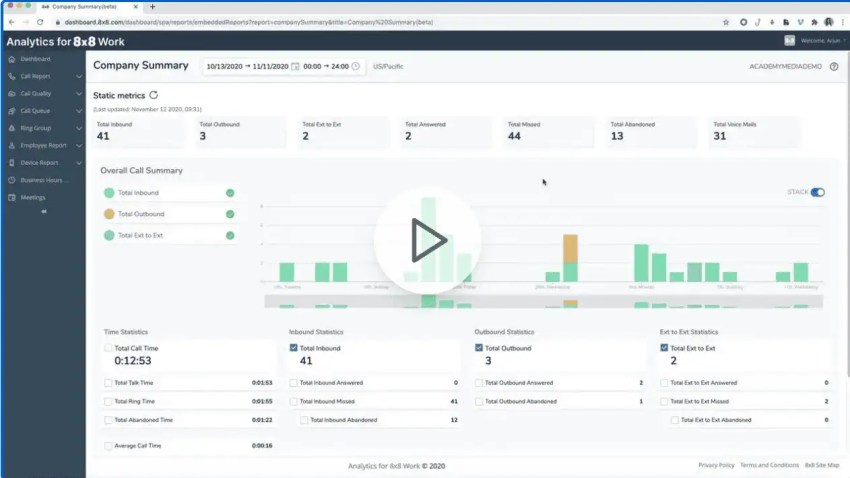
Task: Expand the Call Report chevron
Action: (x=79, y=76)
